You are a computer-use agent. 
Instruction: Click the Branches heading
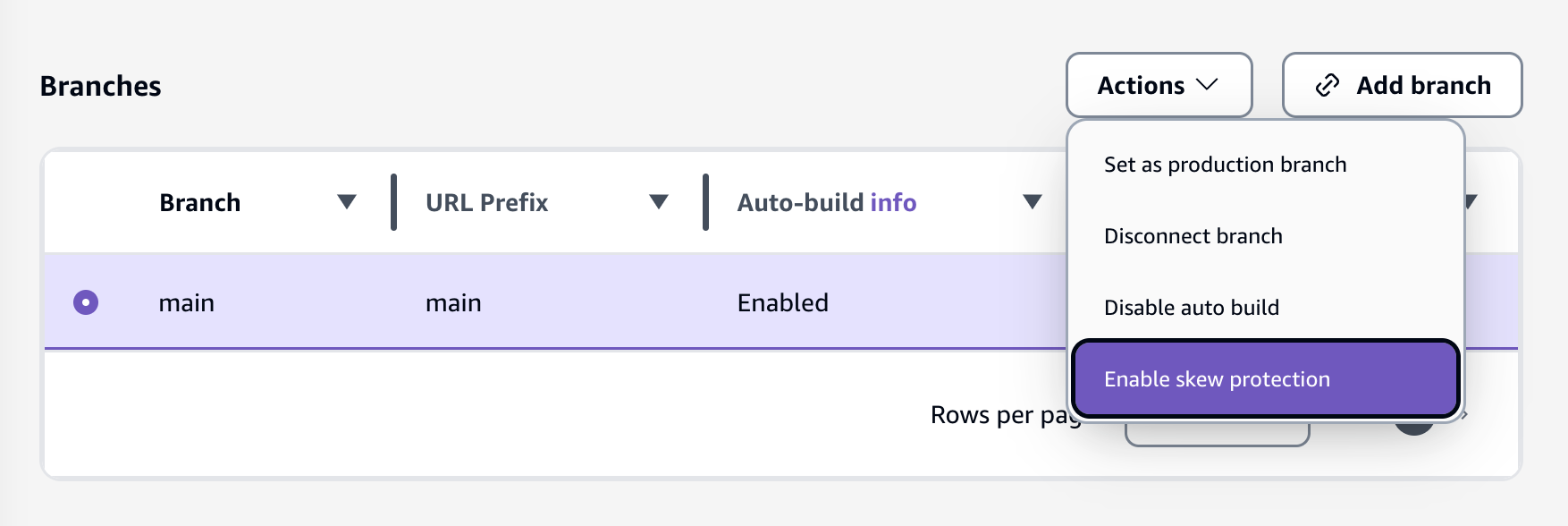[100, 85]
